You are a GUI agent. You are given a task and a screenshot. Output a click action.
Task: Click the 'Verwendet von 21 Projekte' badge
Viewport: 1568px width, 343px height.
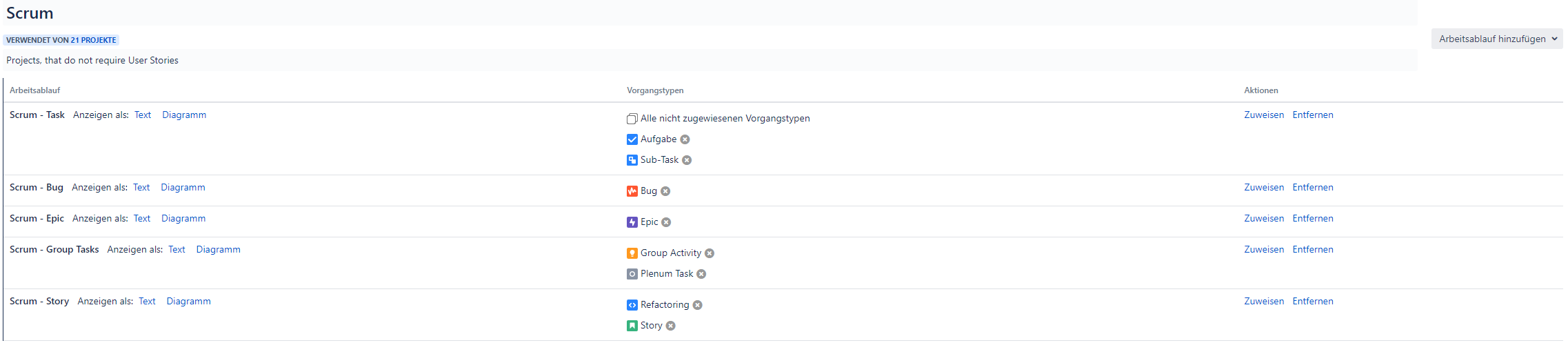coord(61,40)
